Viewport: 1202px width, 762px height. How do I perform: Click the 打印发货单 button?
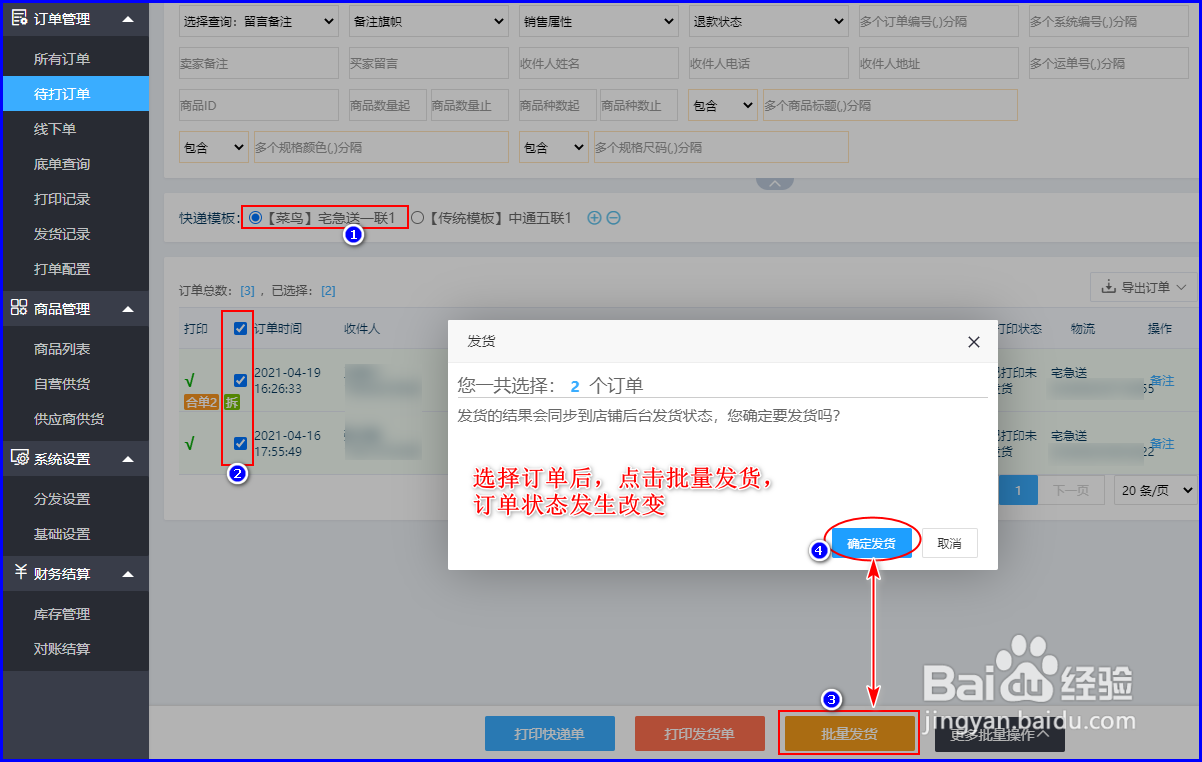[699, 733]
